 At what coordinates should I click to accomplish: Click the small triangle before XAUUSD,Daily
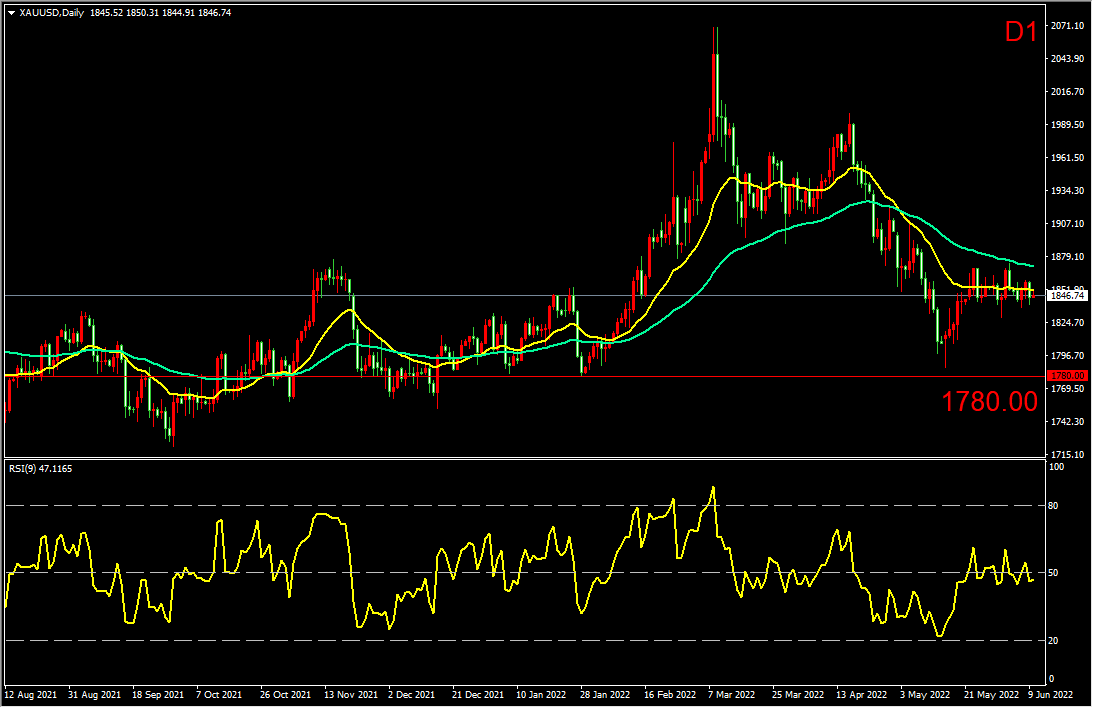point(12,13)
